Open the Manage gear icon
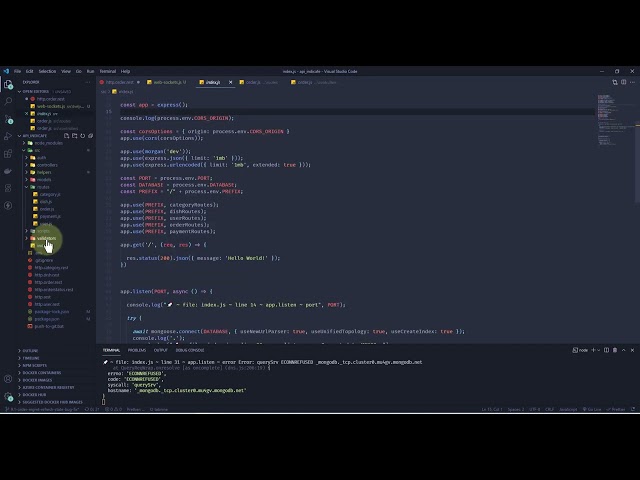The width and height of the screenshot is (640, 480). (x=8, y=396)
